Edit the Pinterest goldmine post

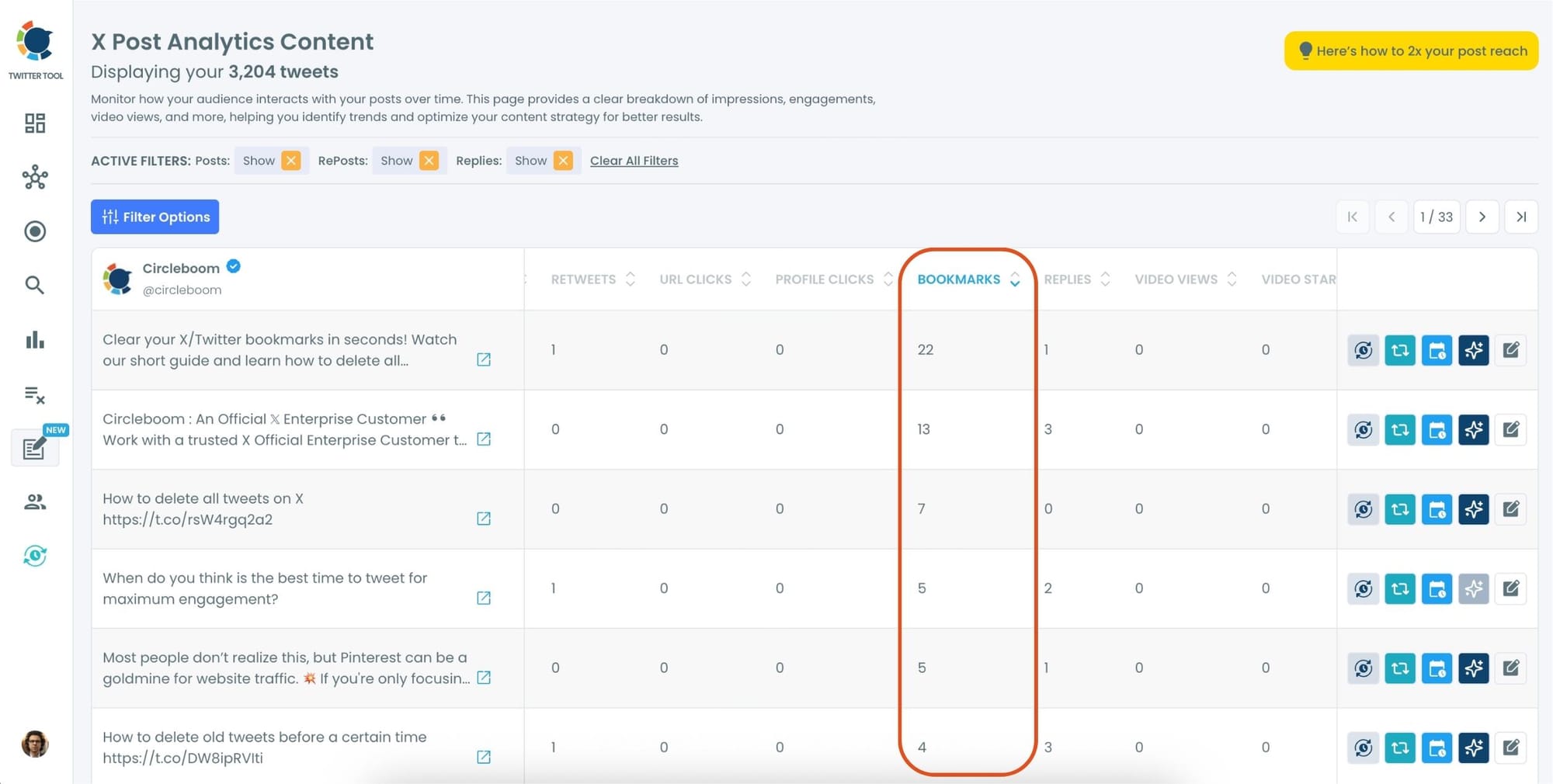pos(1511,668)
